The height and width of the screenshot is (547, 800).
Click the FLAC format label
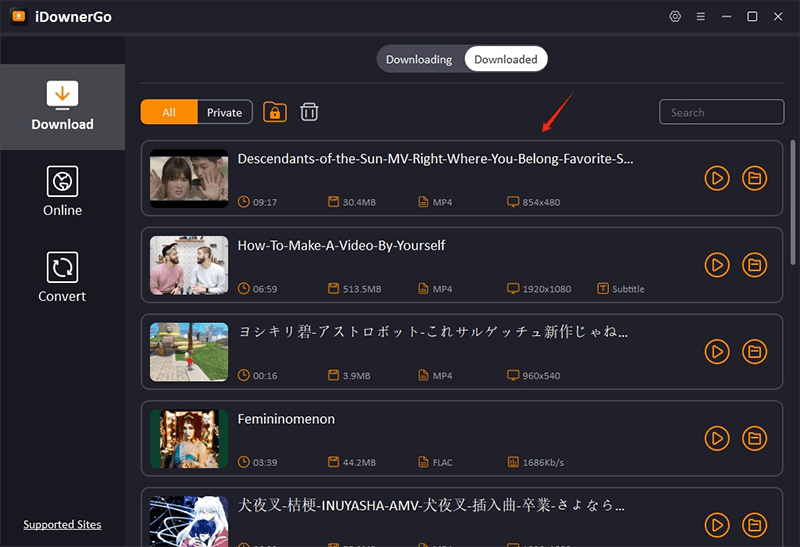pos(442,462)
